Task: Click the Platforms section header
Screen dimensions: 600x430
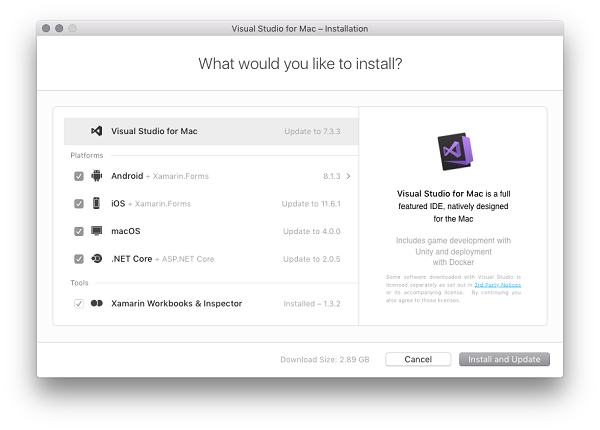Action: click(x=87, y=155)
